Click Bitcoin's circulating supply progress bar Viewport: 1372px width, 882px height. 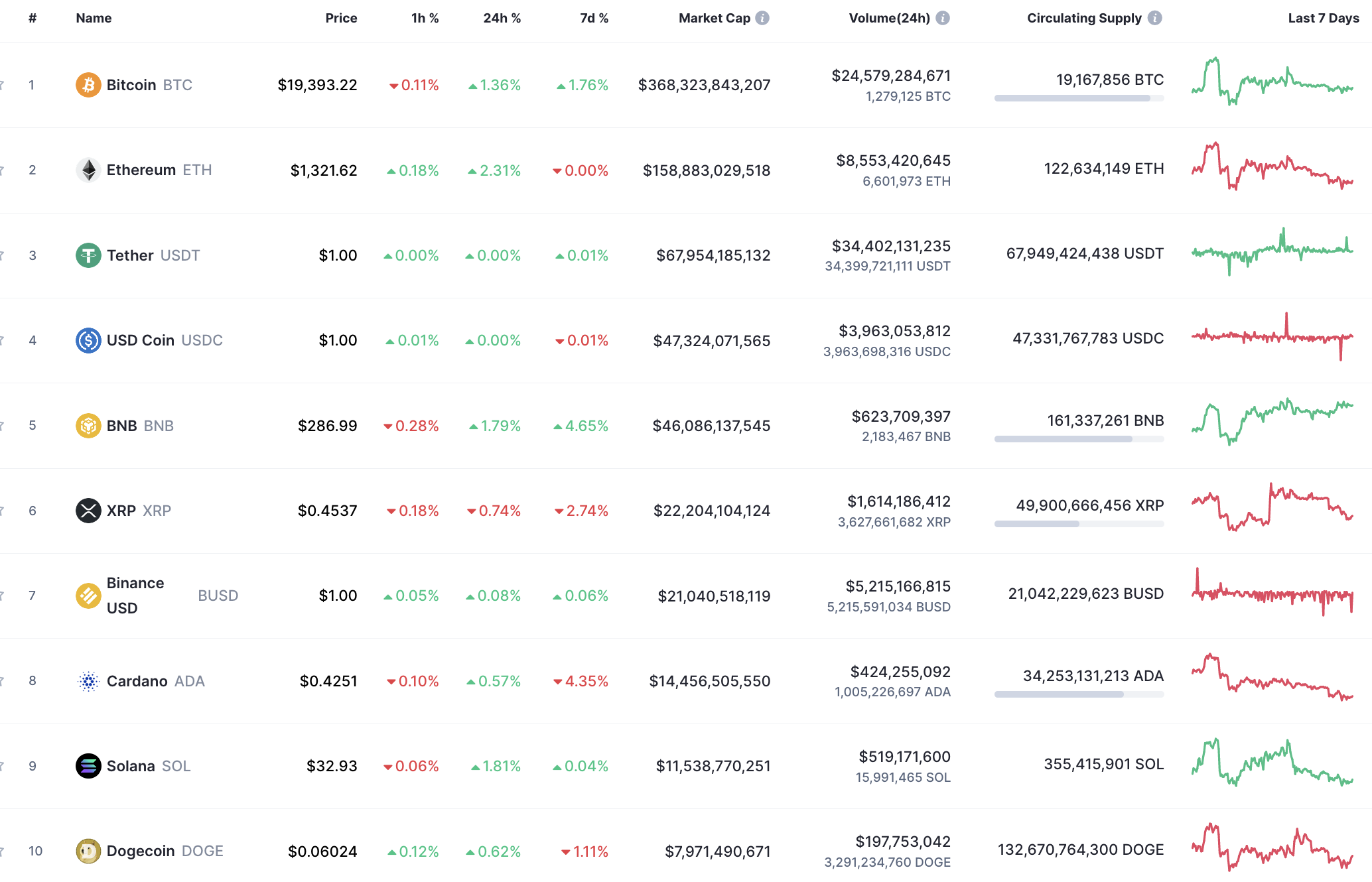1079,97
